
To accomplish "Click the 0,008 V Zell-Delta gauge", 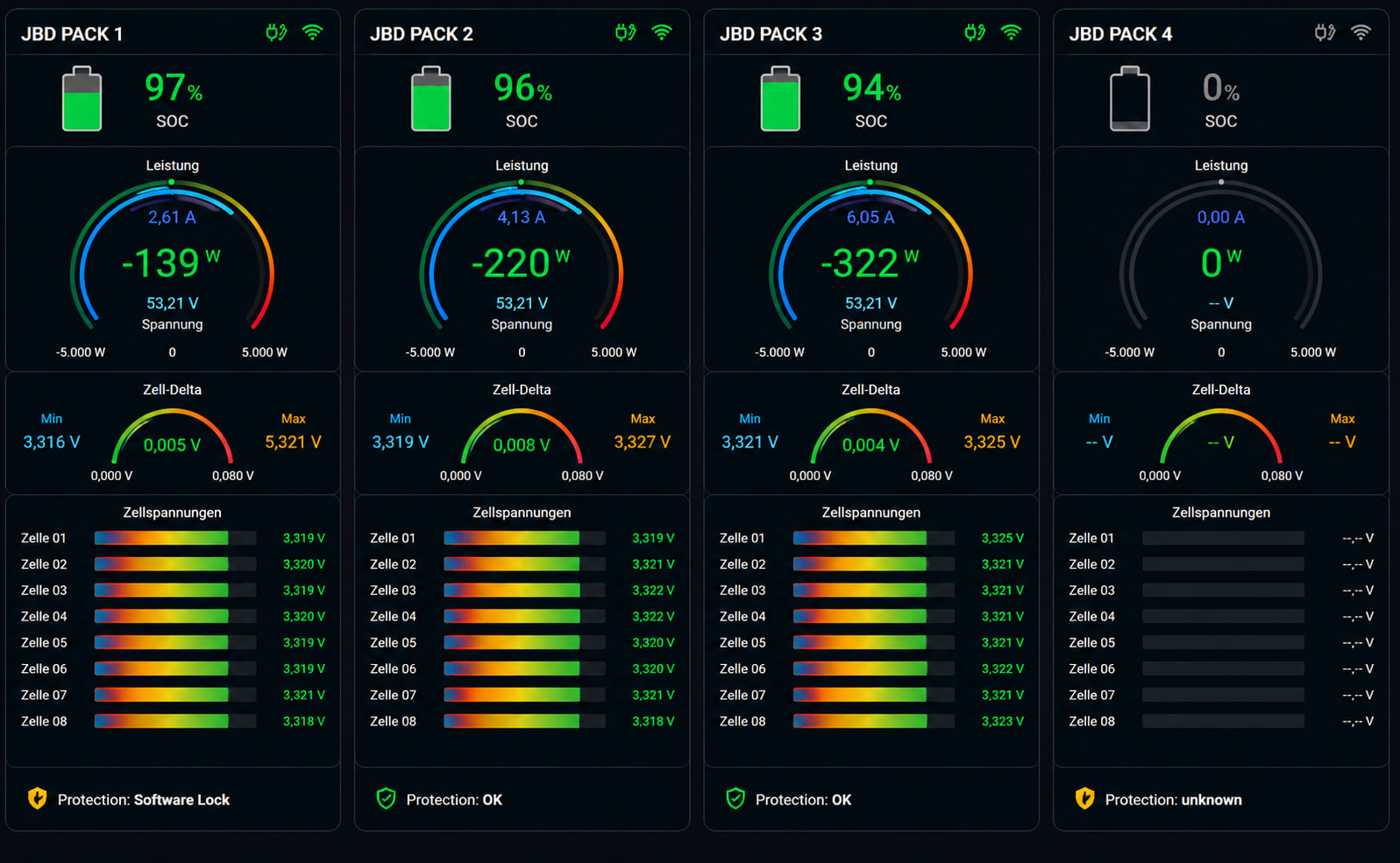I will click(522, 437).
